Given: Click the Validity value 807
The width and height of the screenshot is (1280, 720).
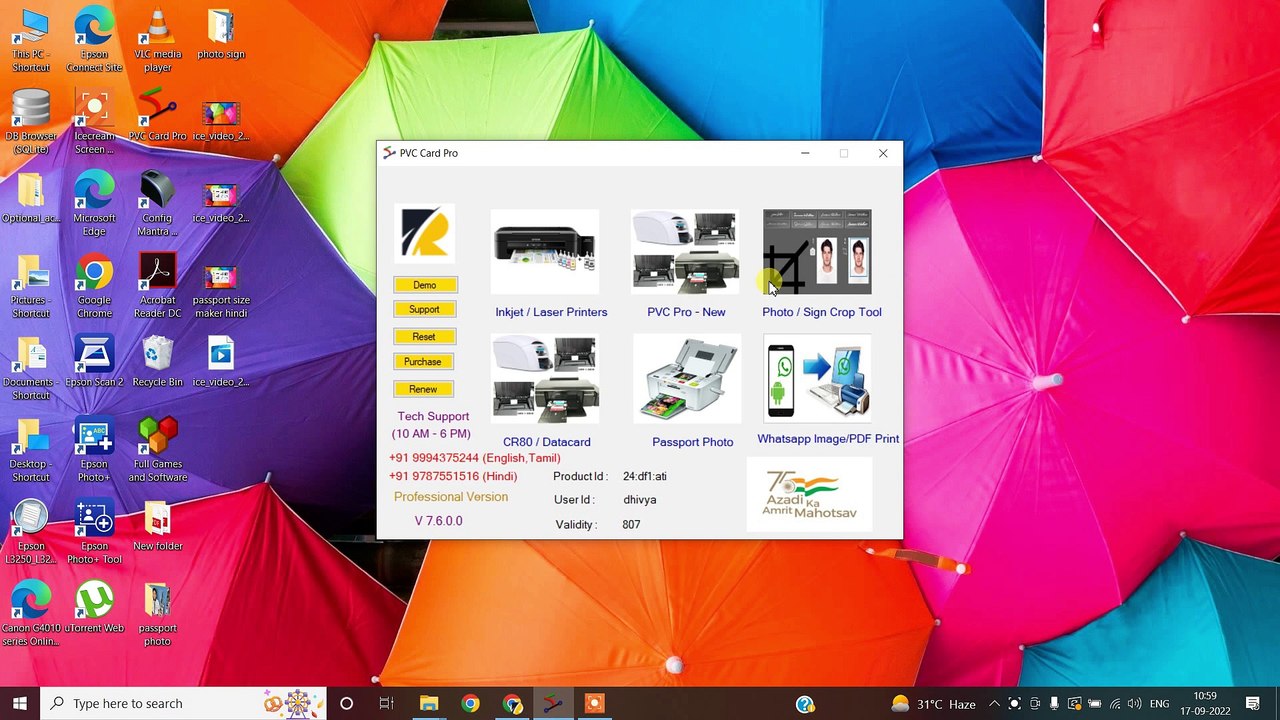Looking at the screenshot, I should point(631,525).
